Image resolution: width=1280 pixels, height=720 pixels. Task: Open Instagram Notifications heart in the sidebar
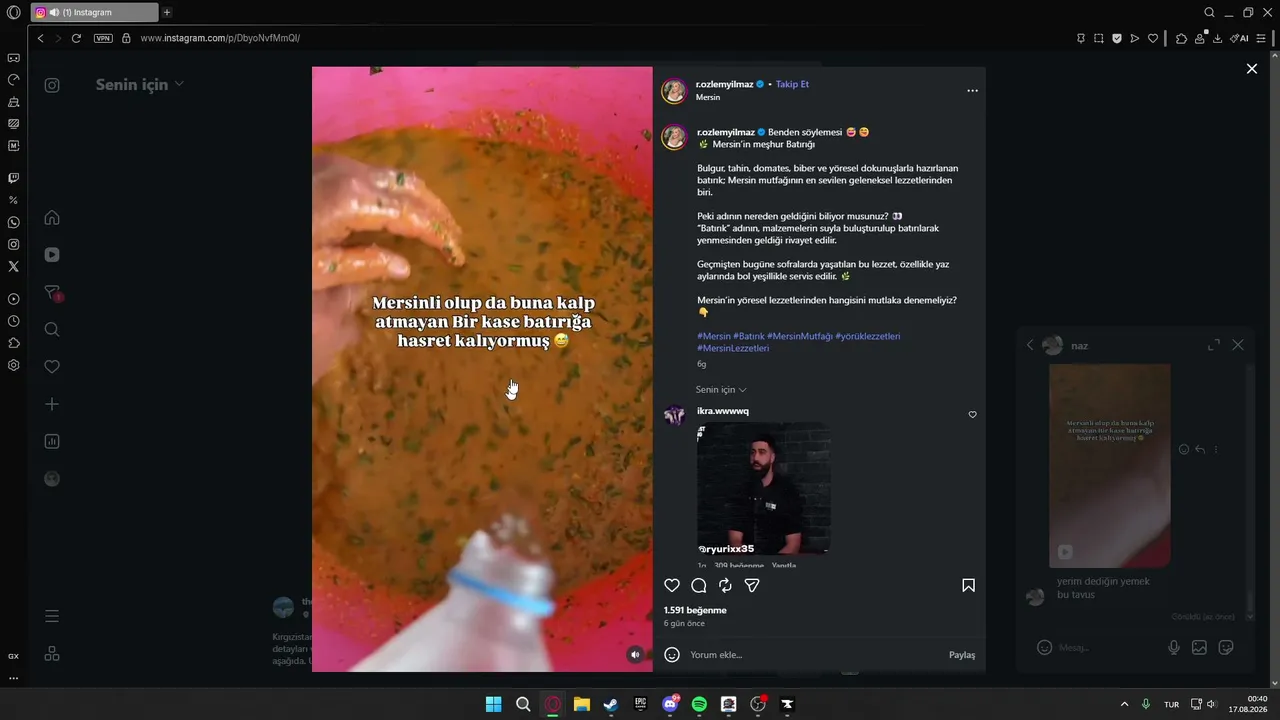pos(52,367)
